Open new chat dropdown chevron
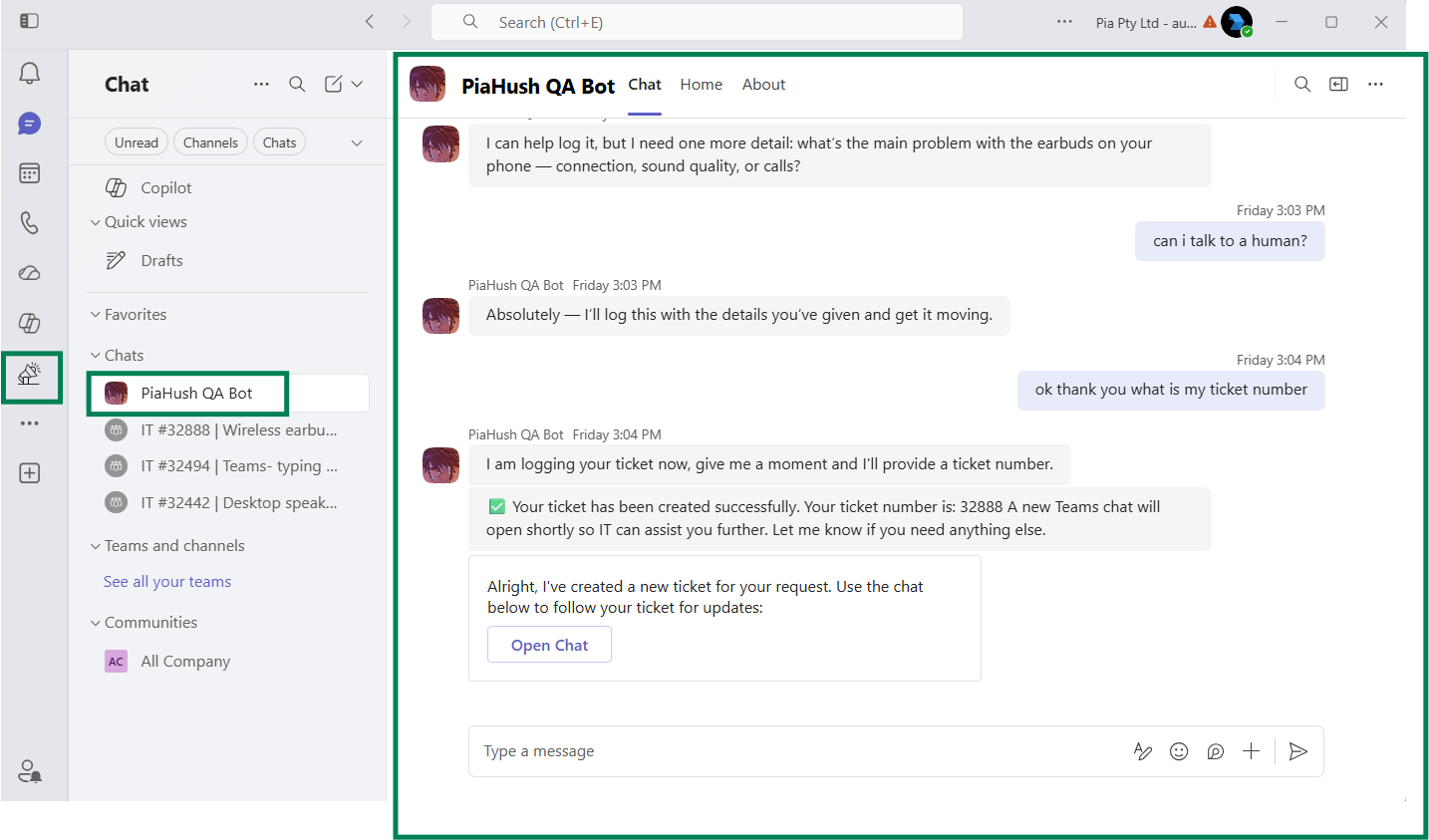This screenshot has height=840, width=1429. 357,85
